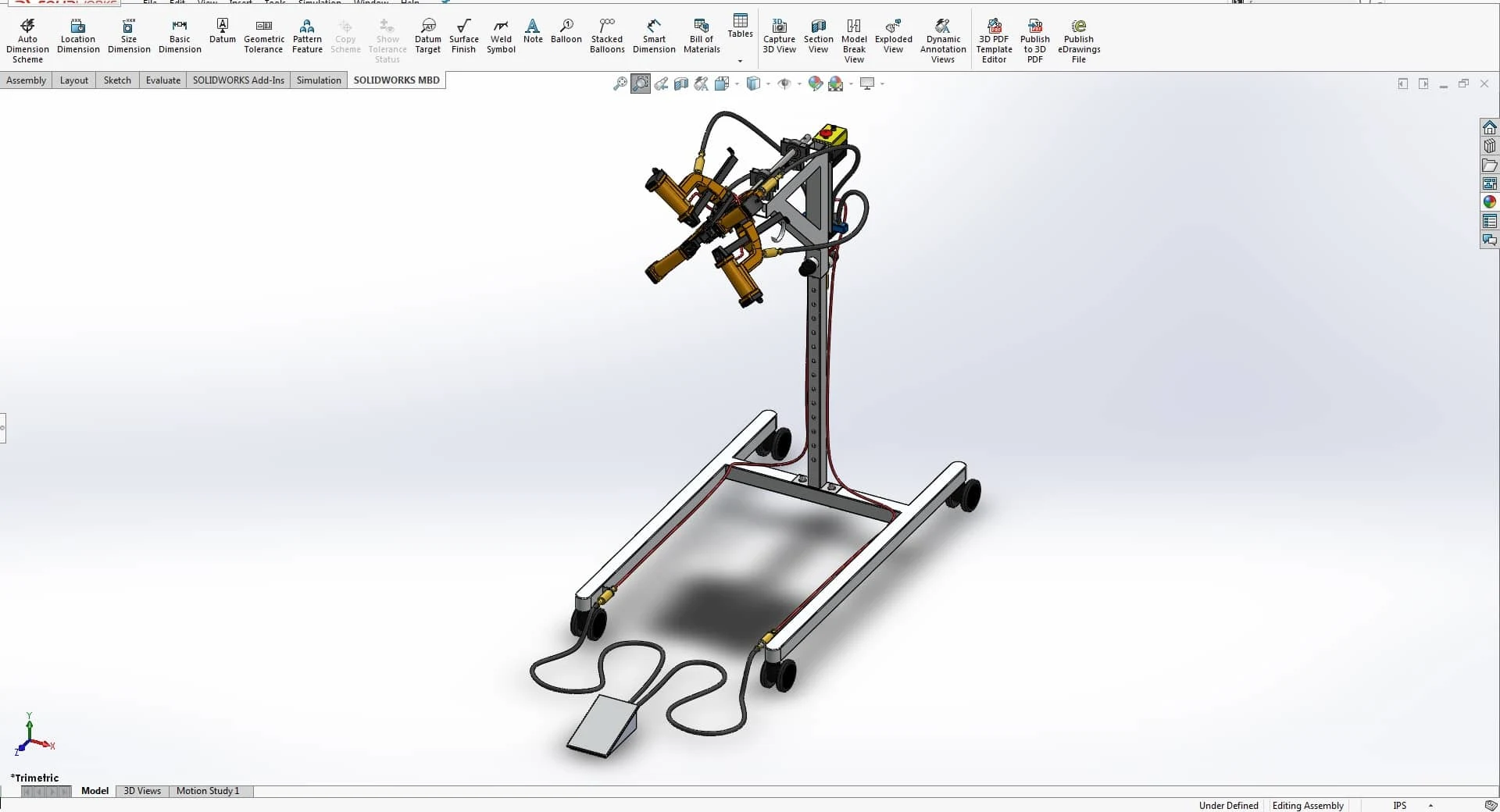Insert a Datum Target

tap(428, 36)
